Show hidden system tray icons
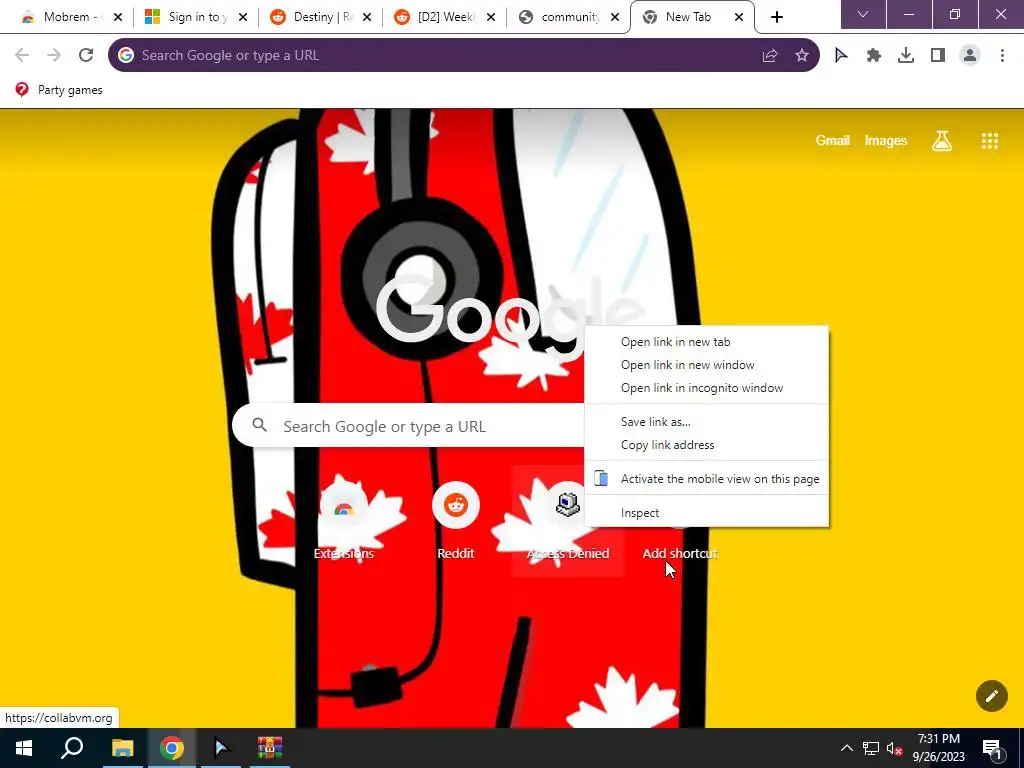1024x768 pixels. coord(846,748)
